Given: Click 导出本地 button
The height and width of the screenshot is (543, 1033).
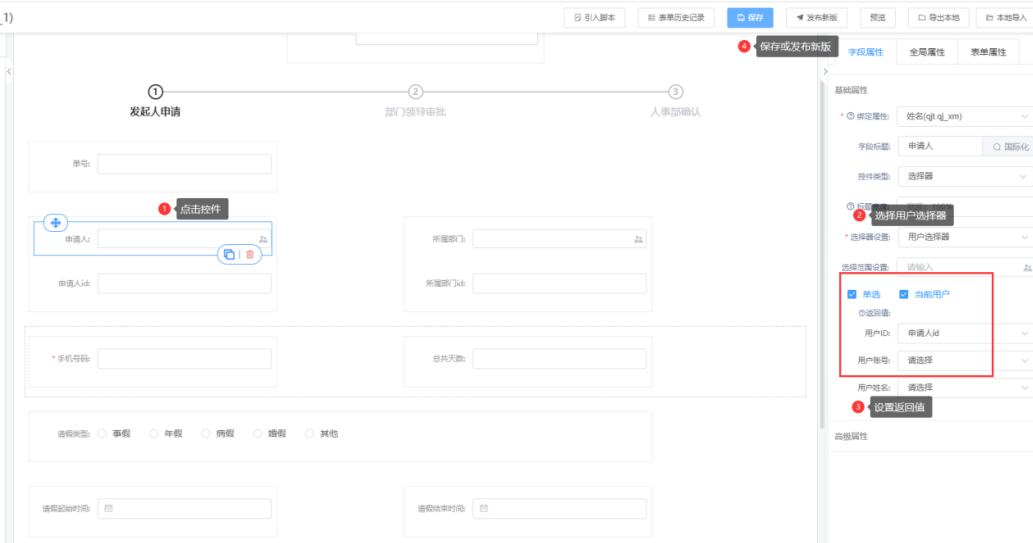Looking at the screenshot, I should pos(939,18).
